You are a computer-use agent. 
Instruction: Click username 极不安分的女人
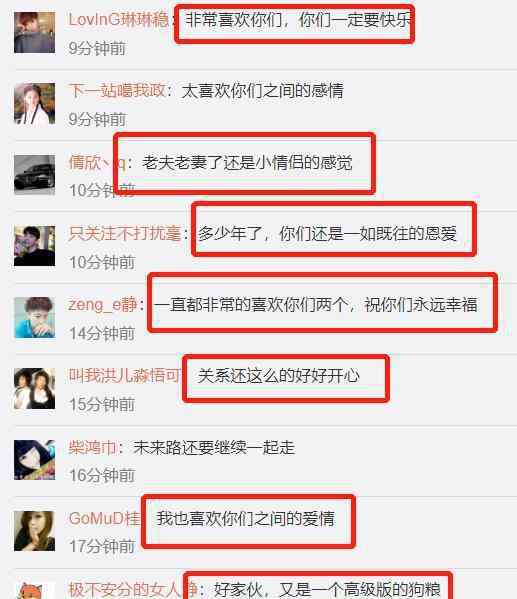click(125, 589)
